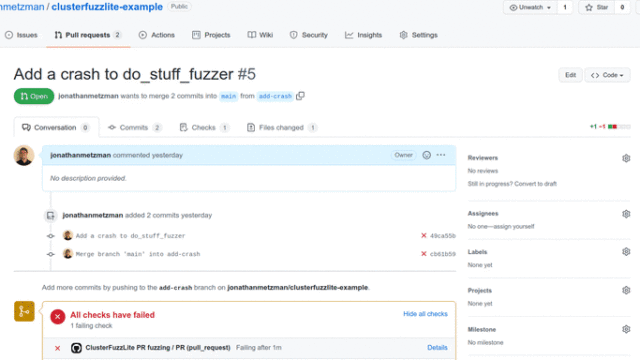The image size is (640, 360).
Task: Click jonathanmetzman author link in PR header
Action: tap(88, 96)
